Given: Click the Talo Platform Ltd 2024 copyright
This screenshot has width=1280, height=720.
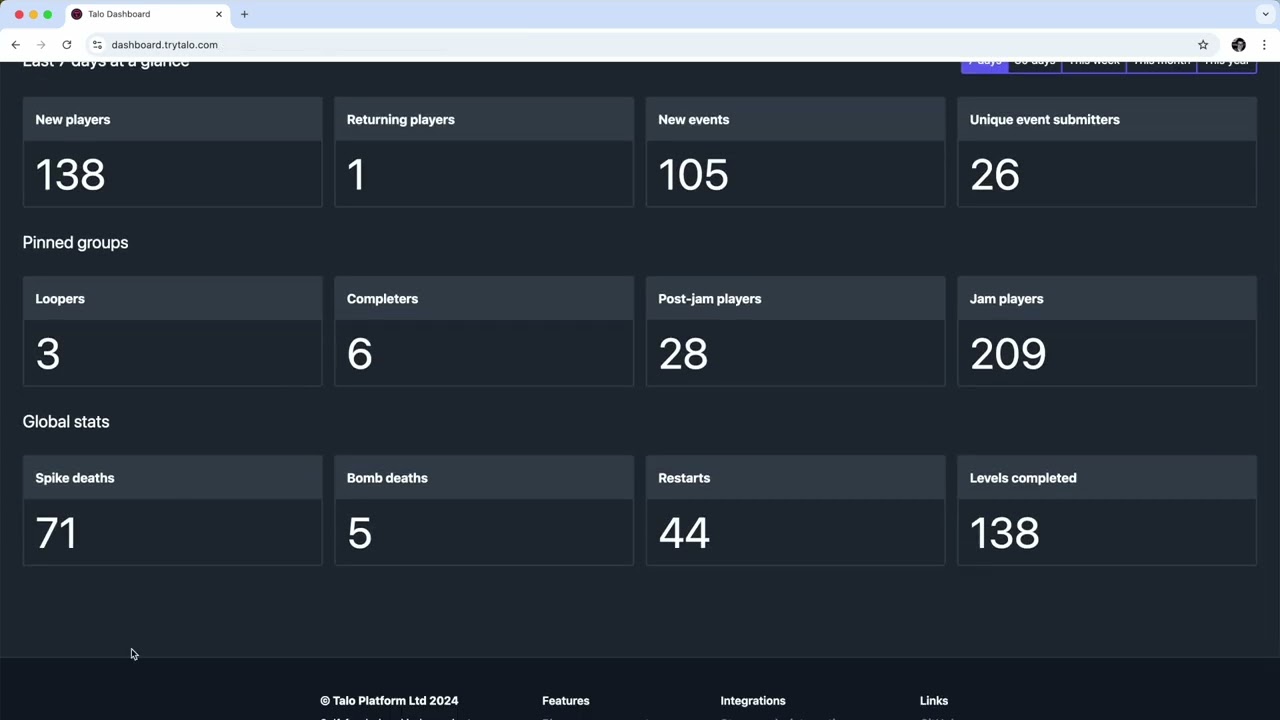Looking at the screenshot, I should (389, 701).
